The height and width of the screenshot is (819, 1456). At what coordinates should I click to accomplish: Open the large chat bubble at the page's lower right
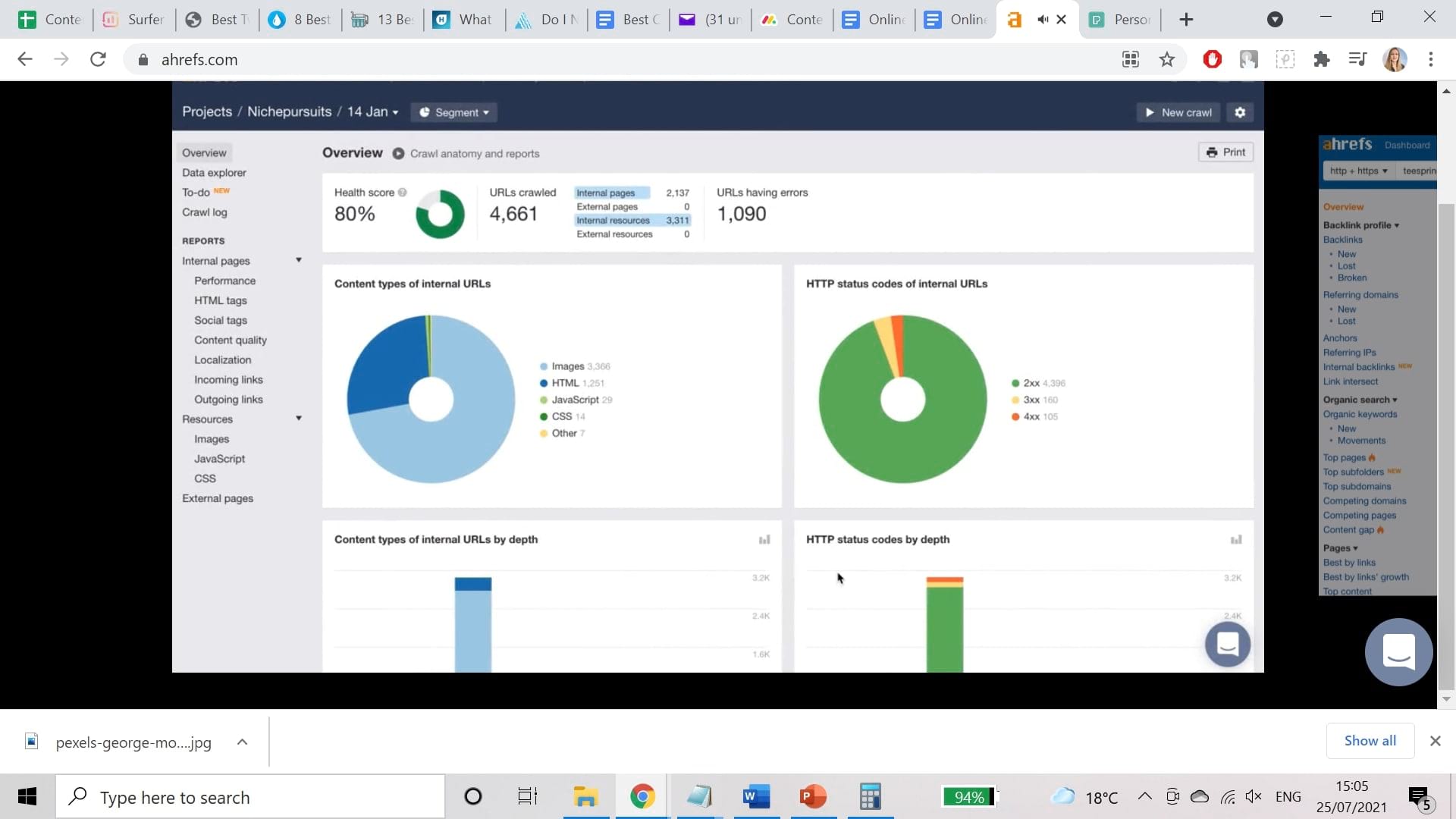coord(1399,652)
